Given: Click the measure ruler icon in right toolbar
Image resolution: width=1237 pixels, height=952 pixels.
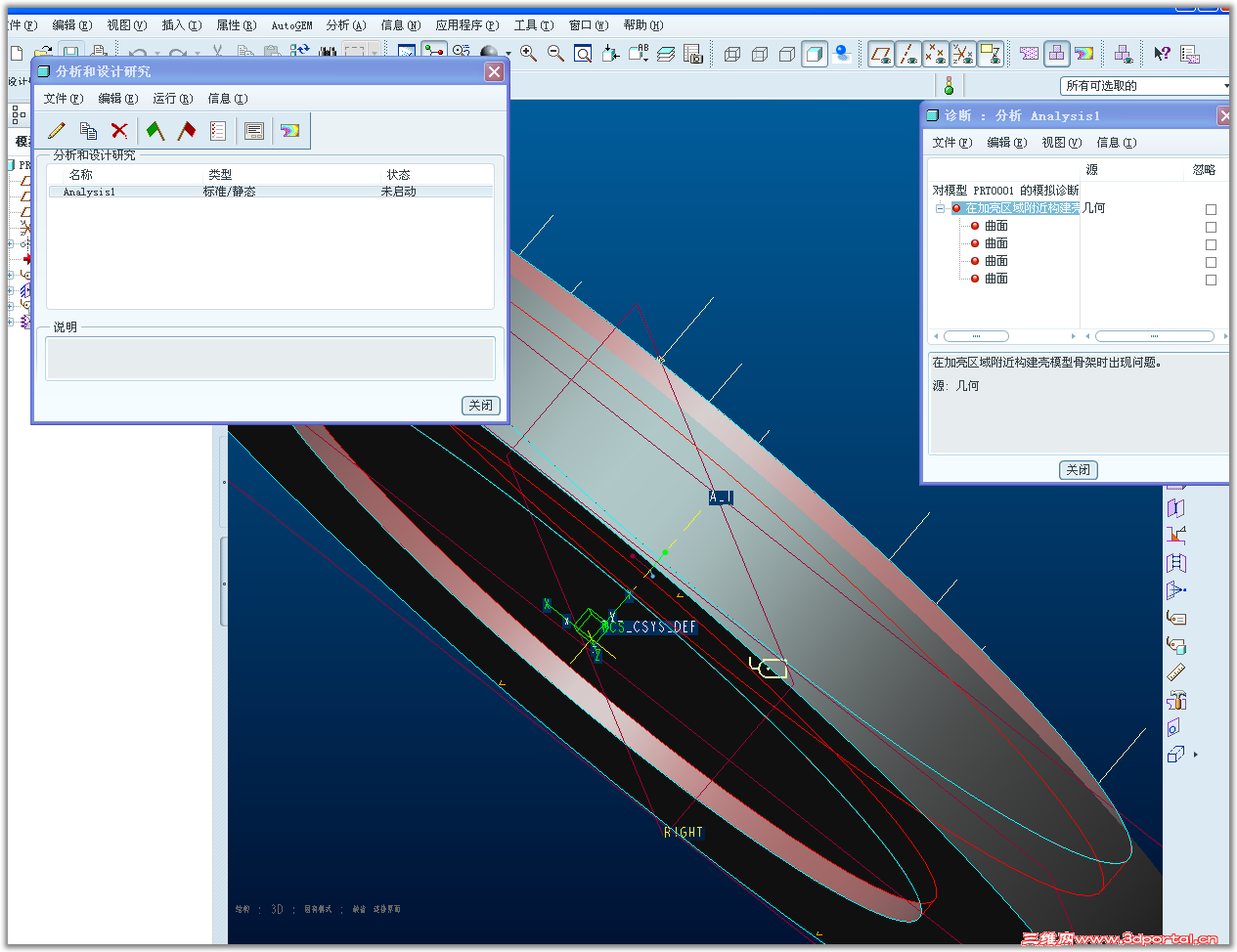Looking at the screenshot, I should (x=1176, y=672).
